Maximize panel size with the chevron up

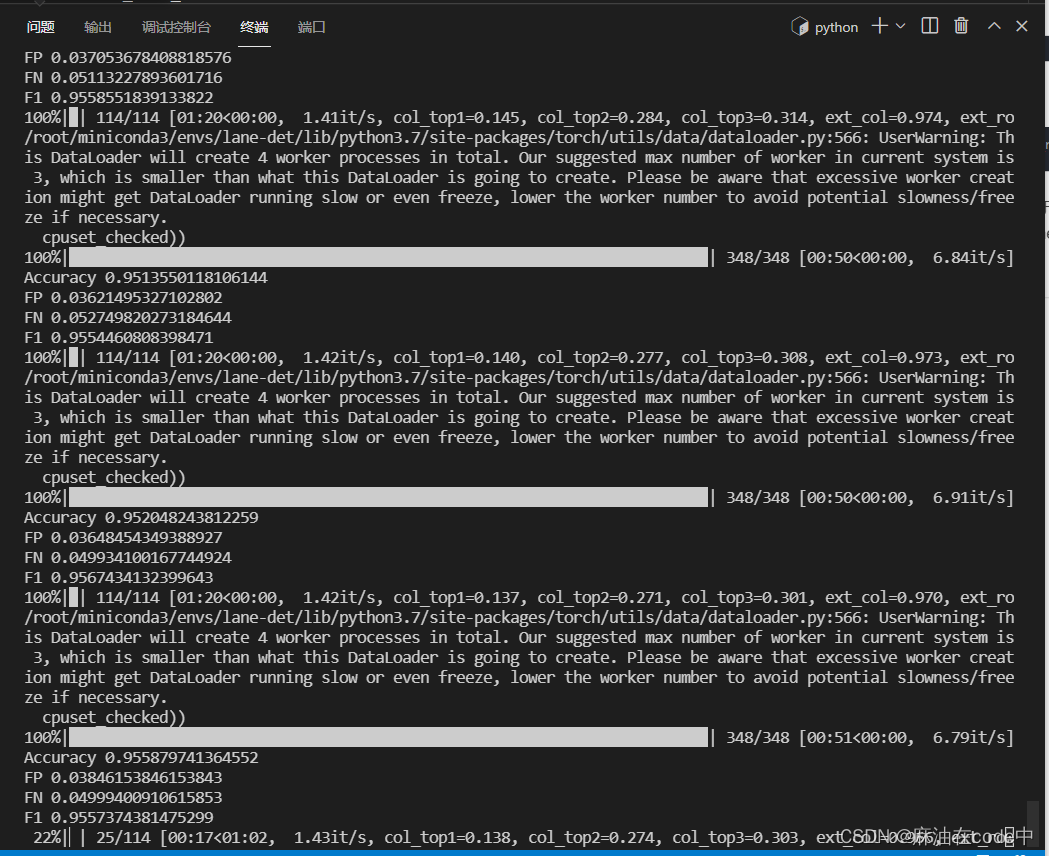994,26
